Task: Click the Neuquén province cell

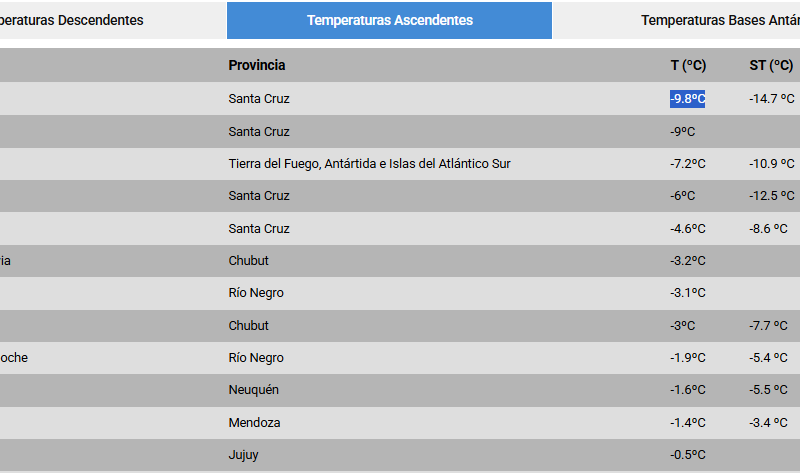Action: (254, 390)
